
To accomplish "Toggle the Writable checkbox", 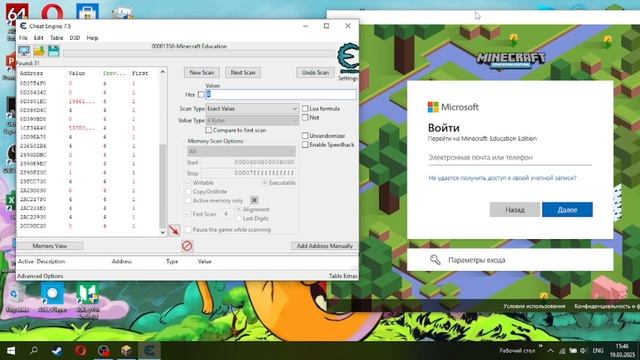I will 189,182.
